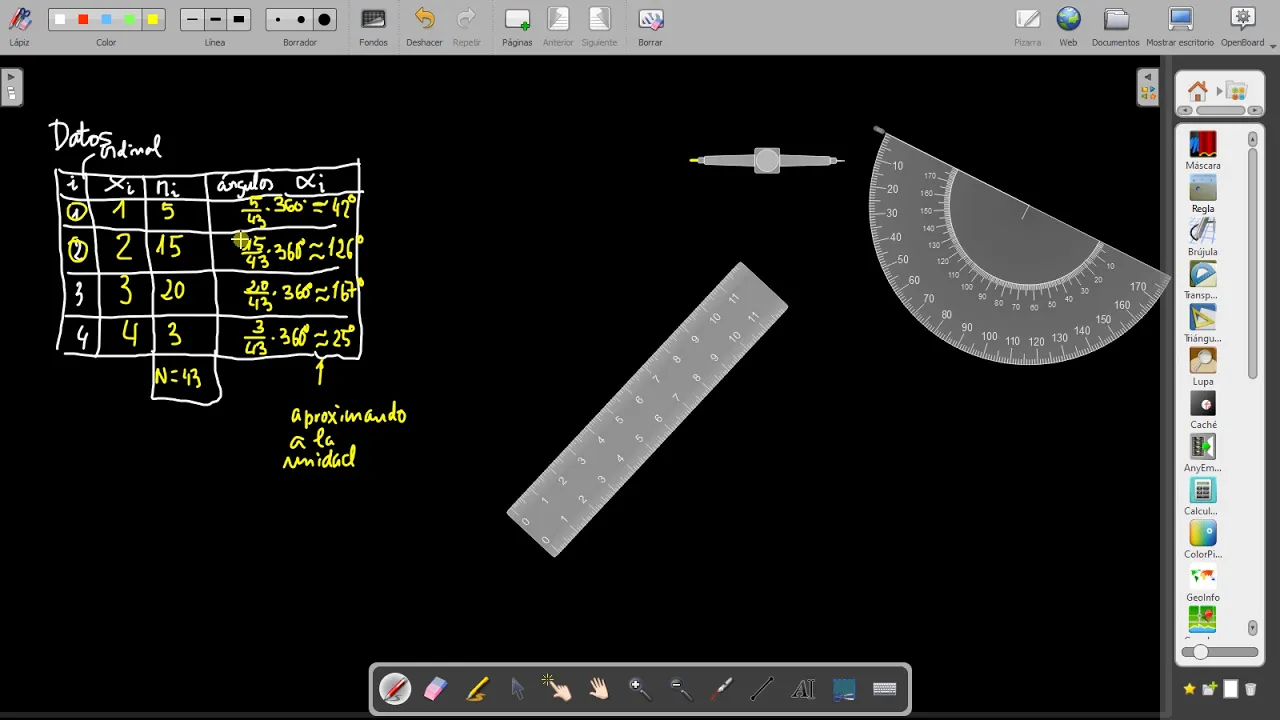The width and height of the screenshot is (1280, 720).
Task: Show the virtual keyboard
Action: [x=884, y=689]
